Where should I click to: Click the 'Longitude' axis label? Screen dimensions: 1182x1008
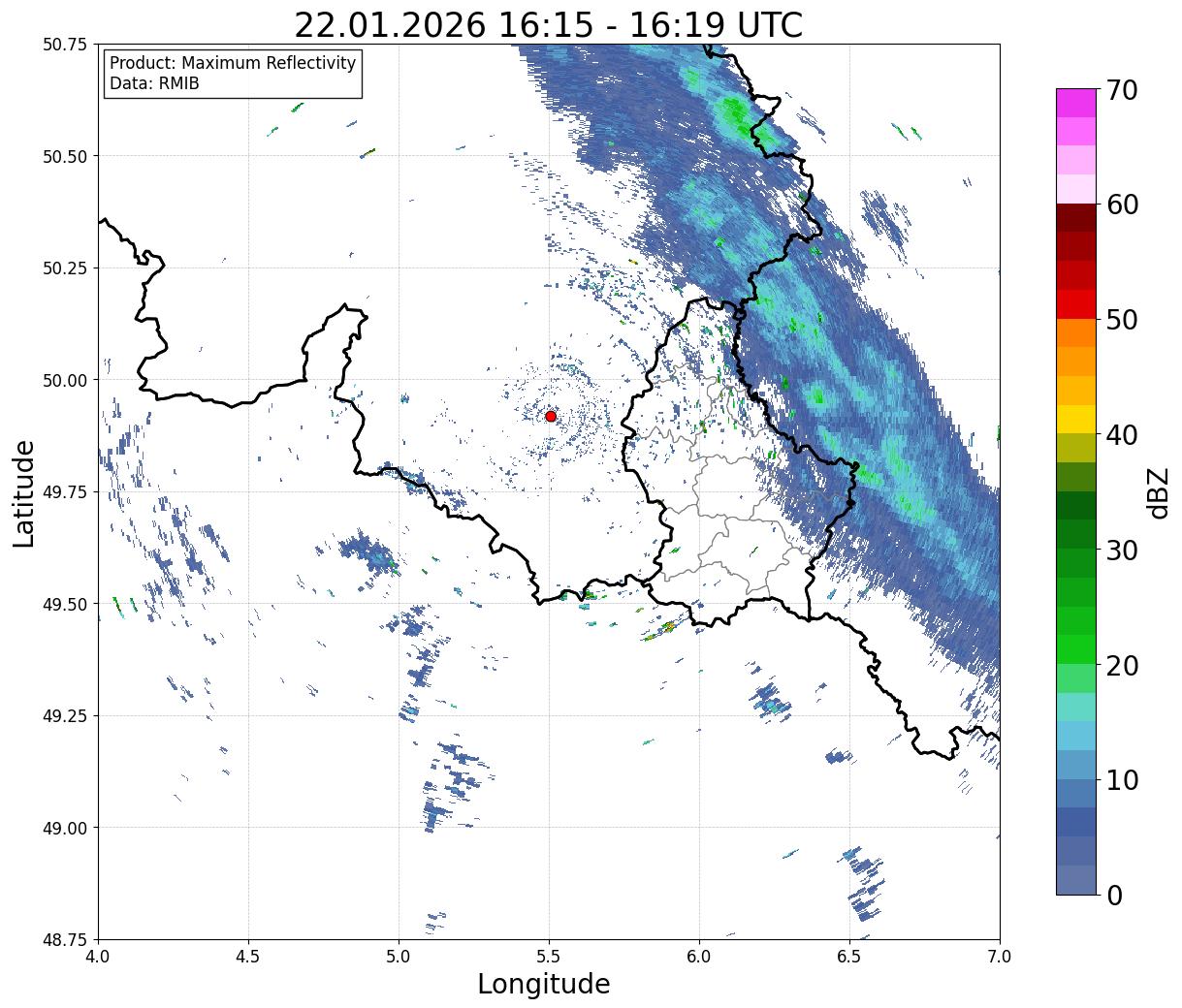(544, 984)
